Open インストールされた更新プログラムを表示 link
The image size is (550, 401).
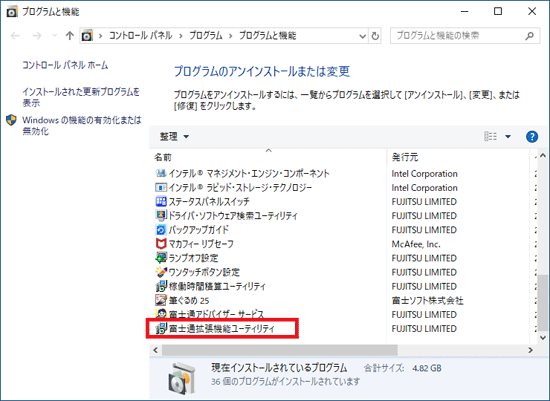click(81, 97)
